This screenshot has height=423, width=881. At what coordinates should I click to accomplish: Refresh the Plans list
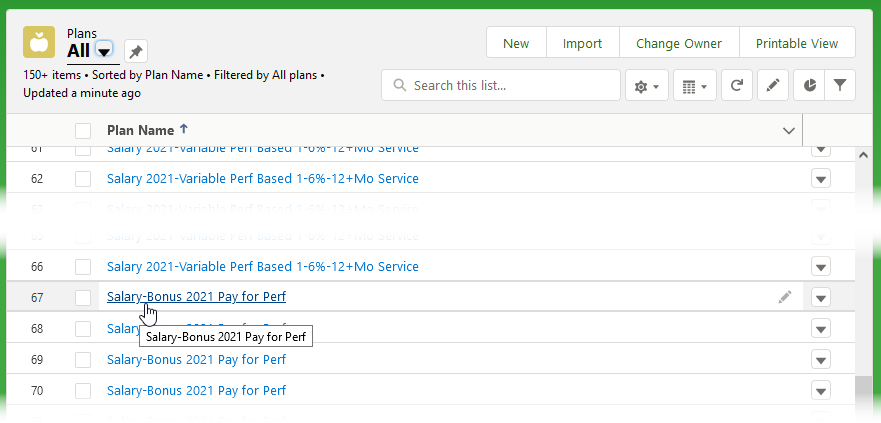click(x=736, y=86)
